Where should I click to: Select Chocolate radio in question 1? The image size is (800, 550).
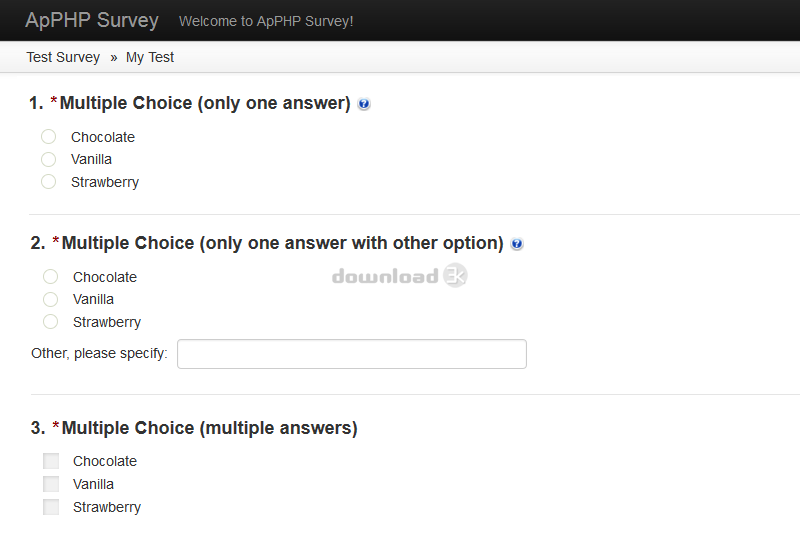coord(48,137)
